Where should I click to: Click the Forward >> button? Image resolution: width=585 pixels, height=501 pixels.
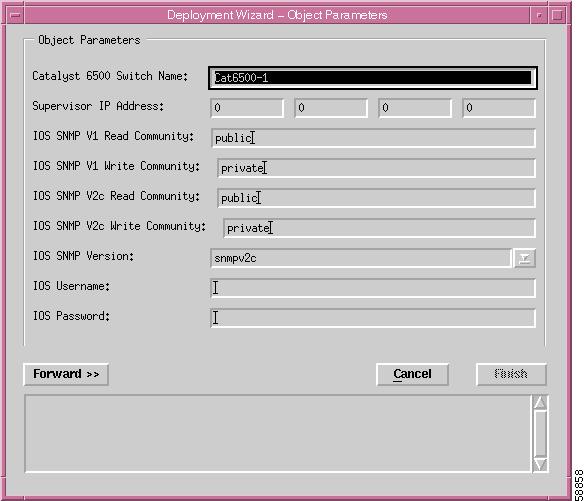click(x=66, y=374)
